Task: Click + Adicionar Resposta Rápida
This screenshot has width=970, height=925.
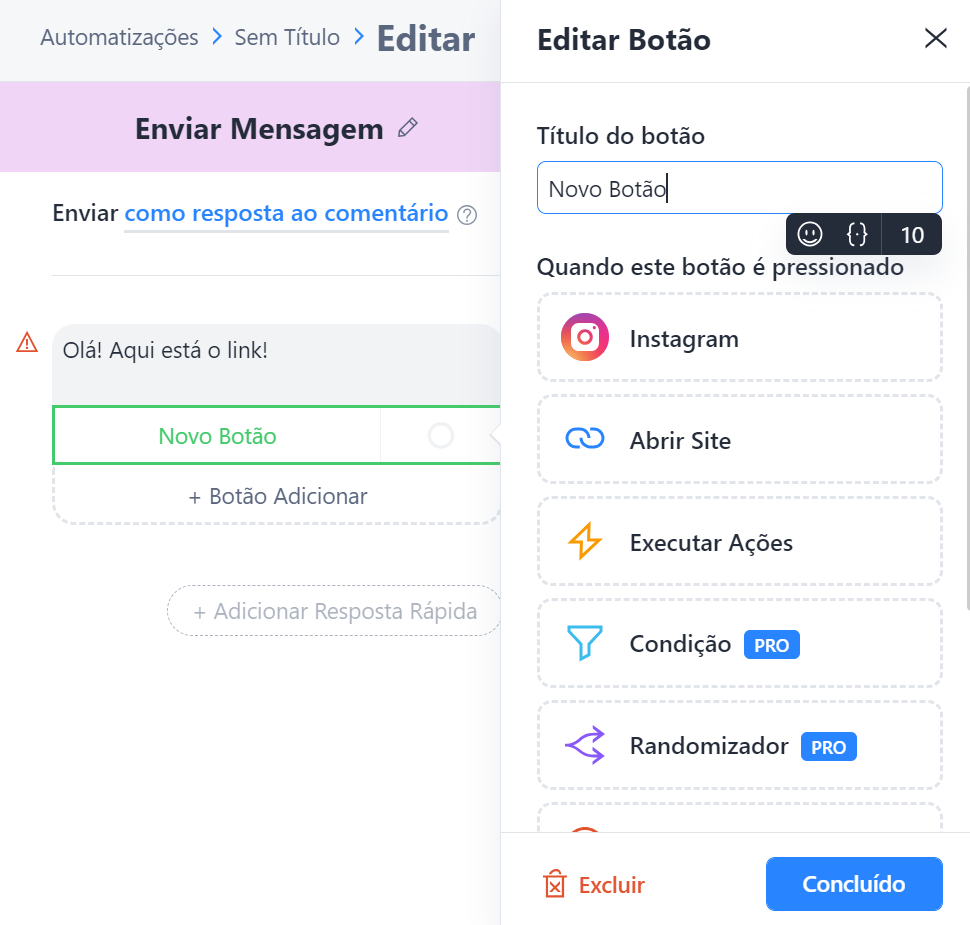Action: [x=335, y=611]
